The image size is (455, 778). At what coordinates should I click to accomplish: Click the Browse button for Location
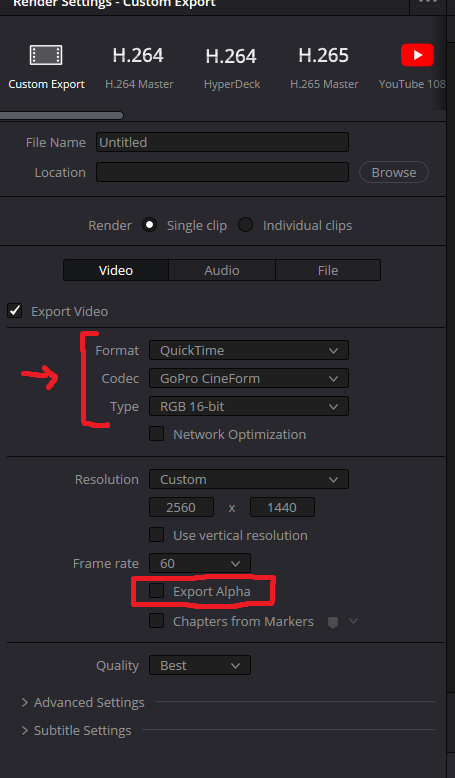(x=394, y=172)
